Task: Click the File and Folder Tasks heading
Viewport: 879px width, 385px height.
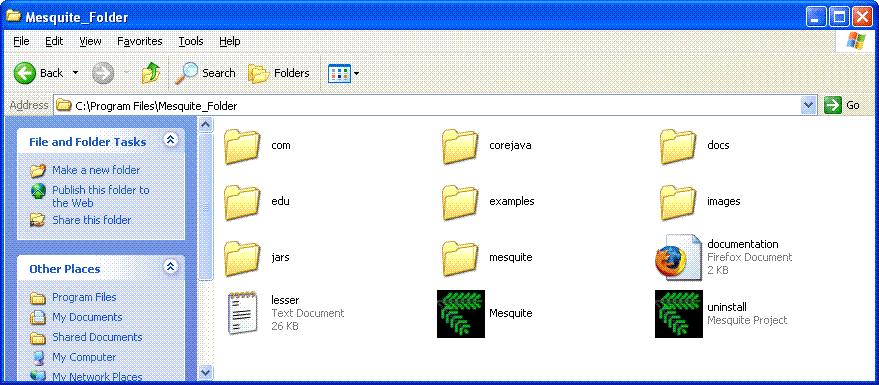Action: [87, 142]
